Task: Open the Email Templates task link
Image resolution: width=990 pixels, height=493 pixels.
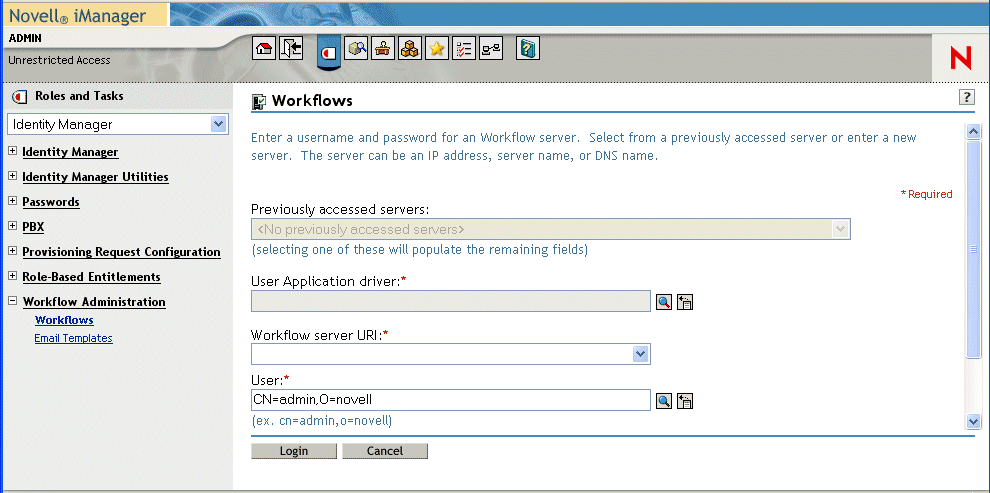Action: [x=73, y=338]
